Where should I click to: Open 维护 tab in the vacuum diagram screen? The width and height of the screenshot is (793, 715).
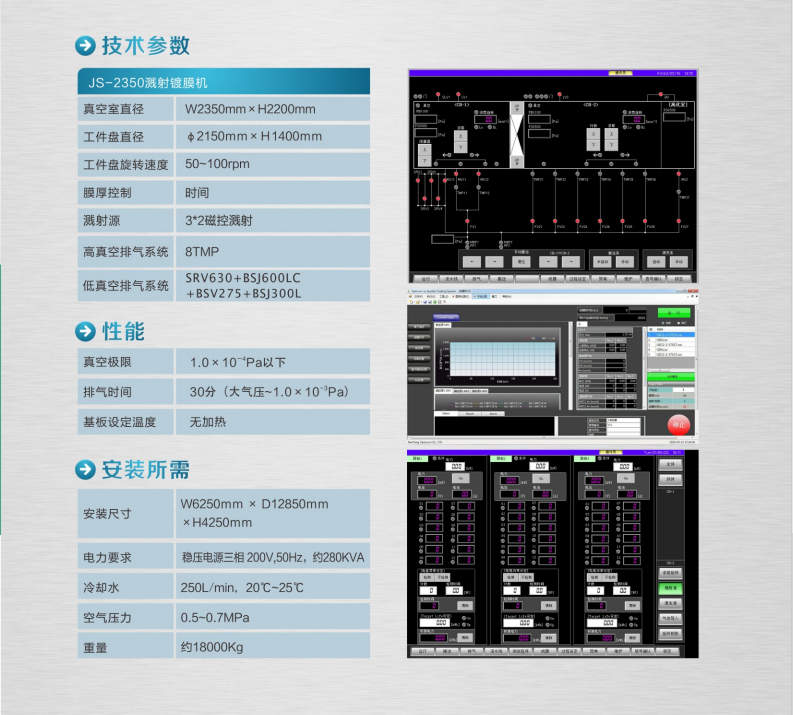(x=629, y=279)
